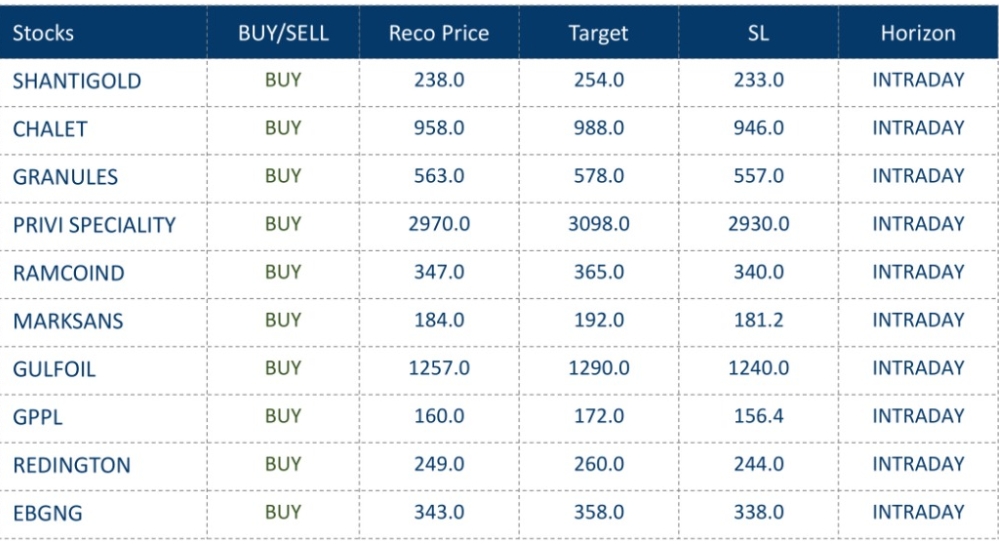The width and height of the screenshot is (999, 545).
Task: Click the Reco Price column header
Action: [x=438, y=33]
